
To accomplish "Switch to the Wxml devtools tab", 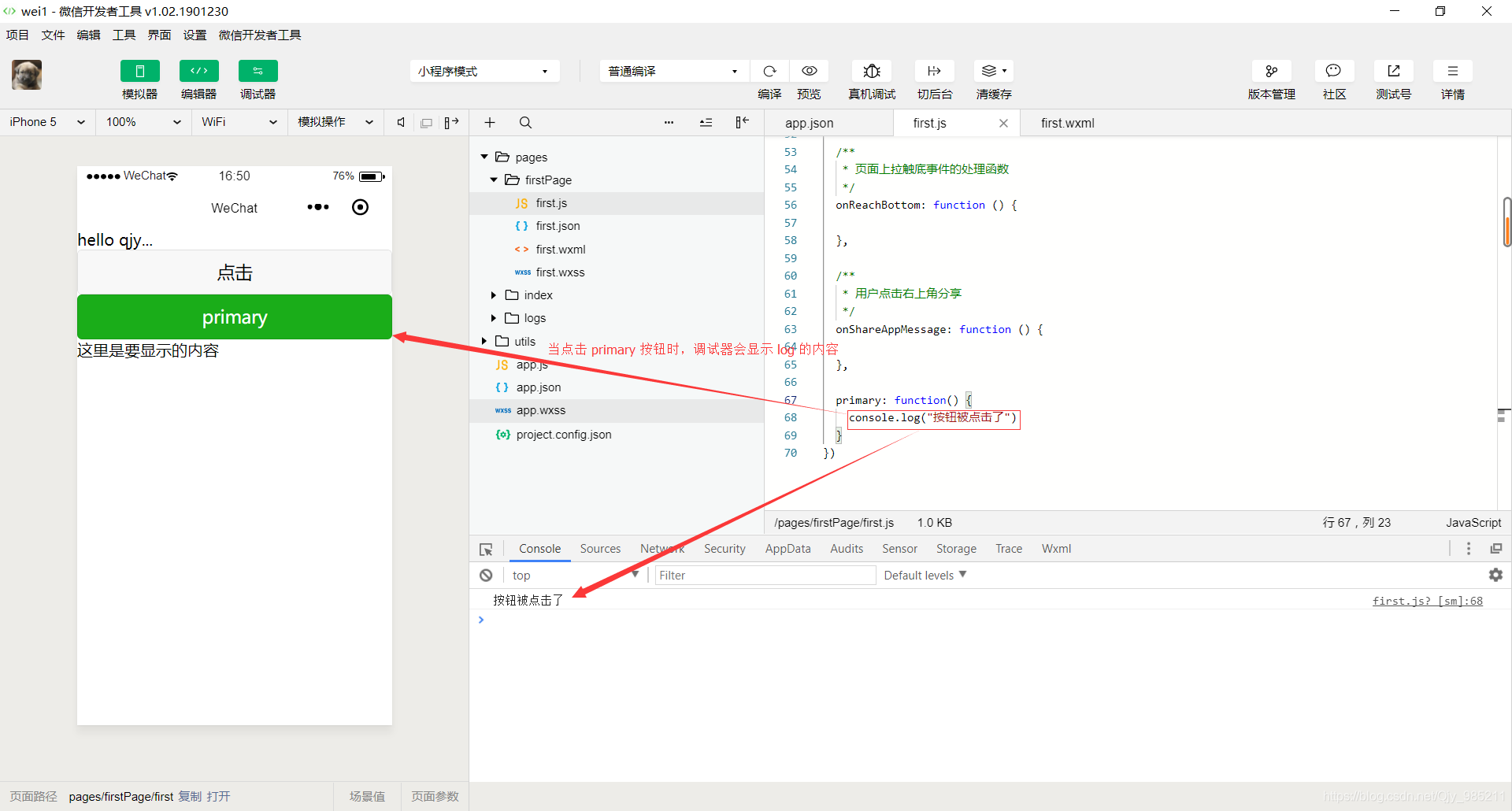I will pos(1056,549).
